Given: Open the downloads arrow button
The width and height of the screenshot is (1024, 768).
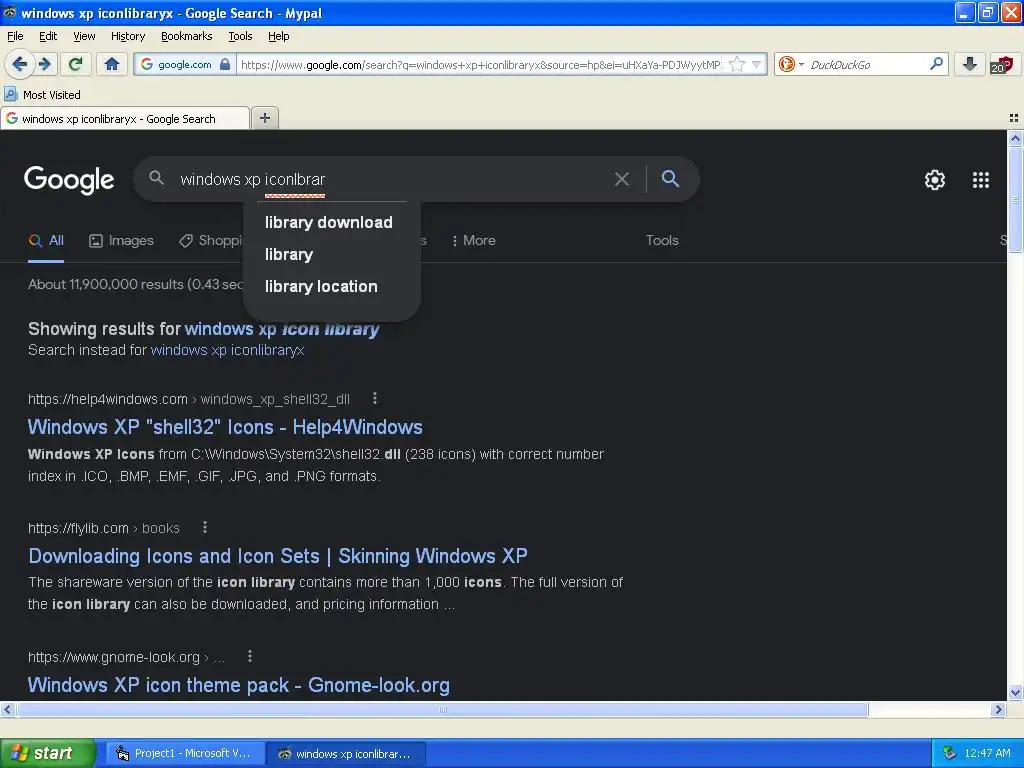Looking at the screenshot, I should pos(969,64).
